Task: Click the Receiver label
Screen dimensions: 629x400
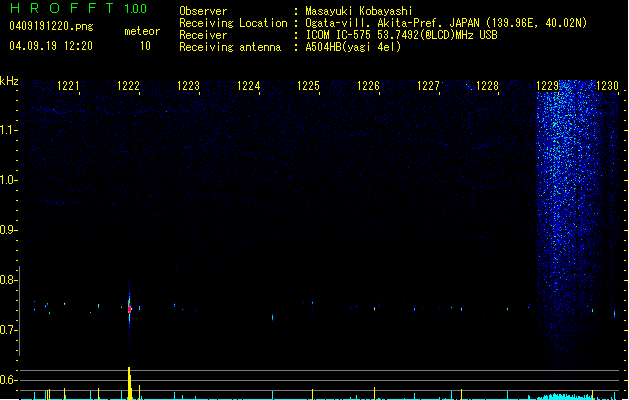Action: click(x=203, y=35)
